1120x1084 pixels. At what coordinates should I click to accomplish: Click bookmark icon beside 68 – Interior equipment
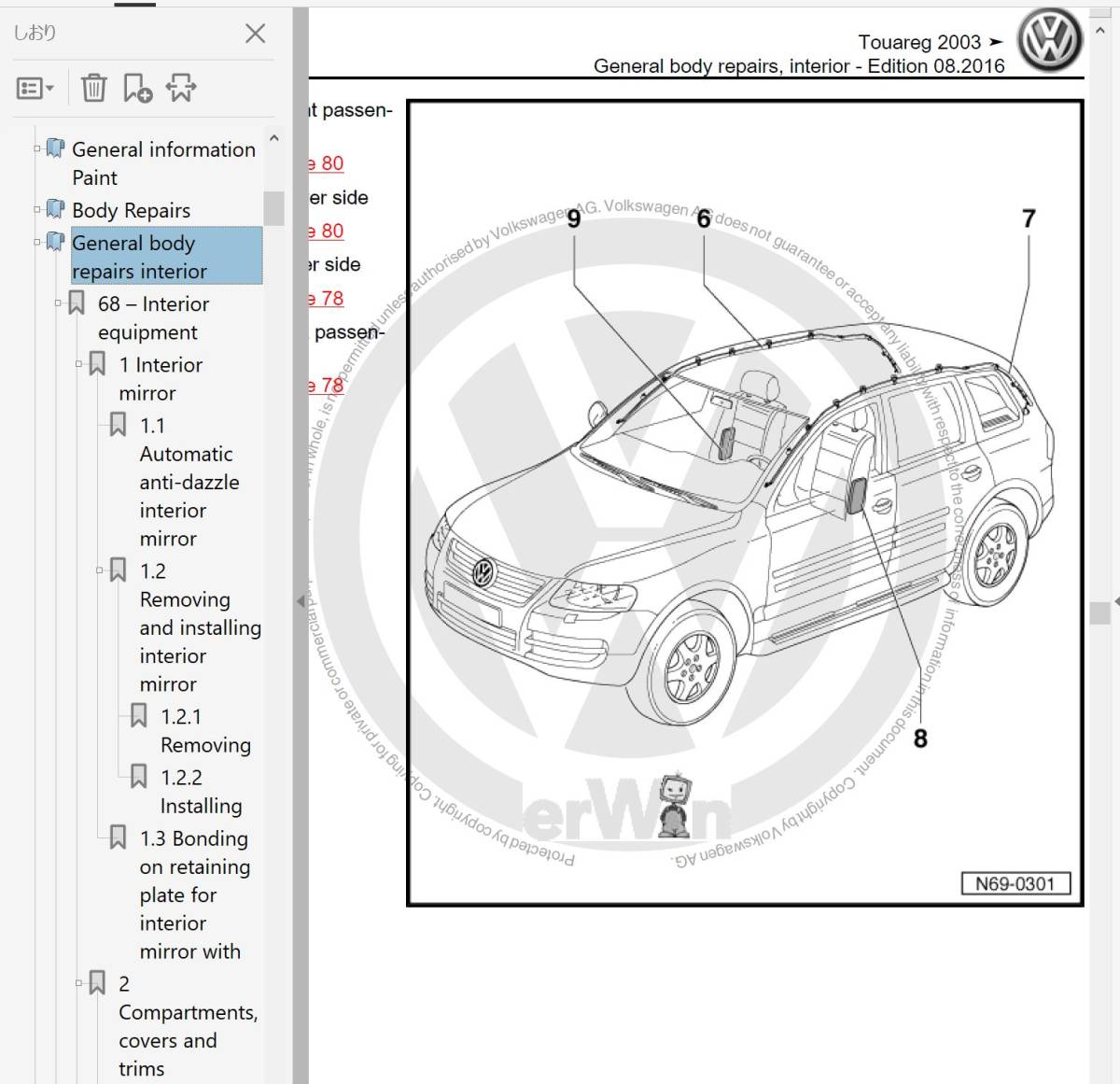(x=77, y=303)
